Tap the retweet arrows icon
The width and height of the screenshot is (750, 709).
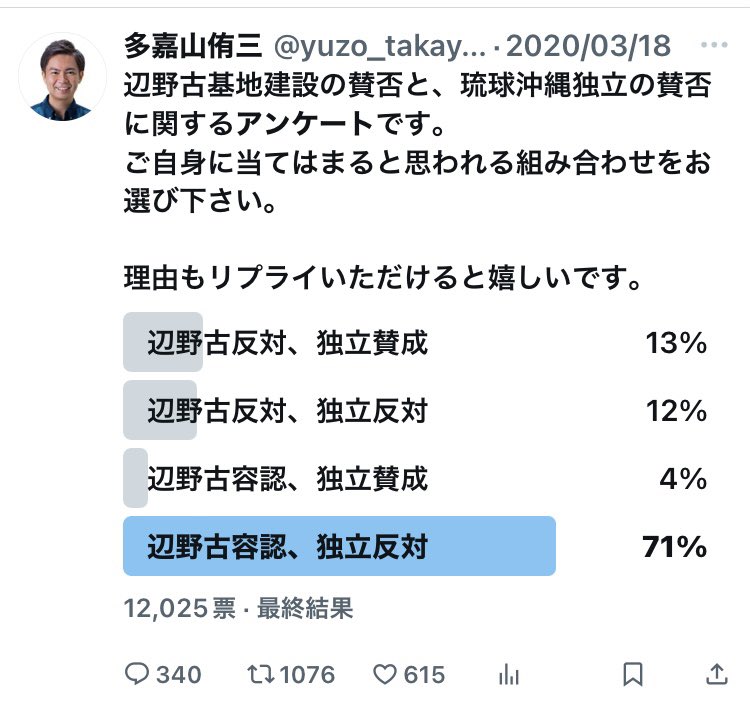pos(260,674)
